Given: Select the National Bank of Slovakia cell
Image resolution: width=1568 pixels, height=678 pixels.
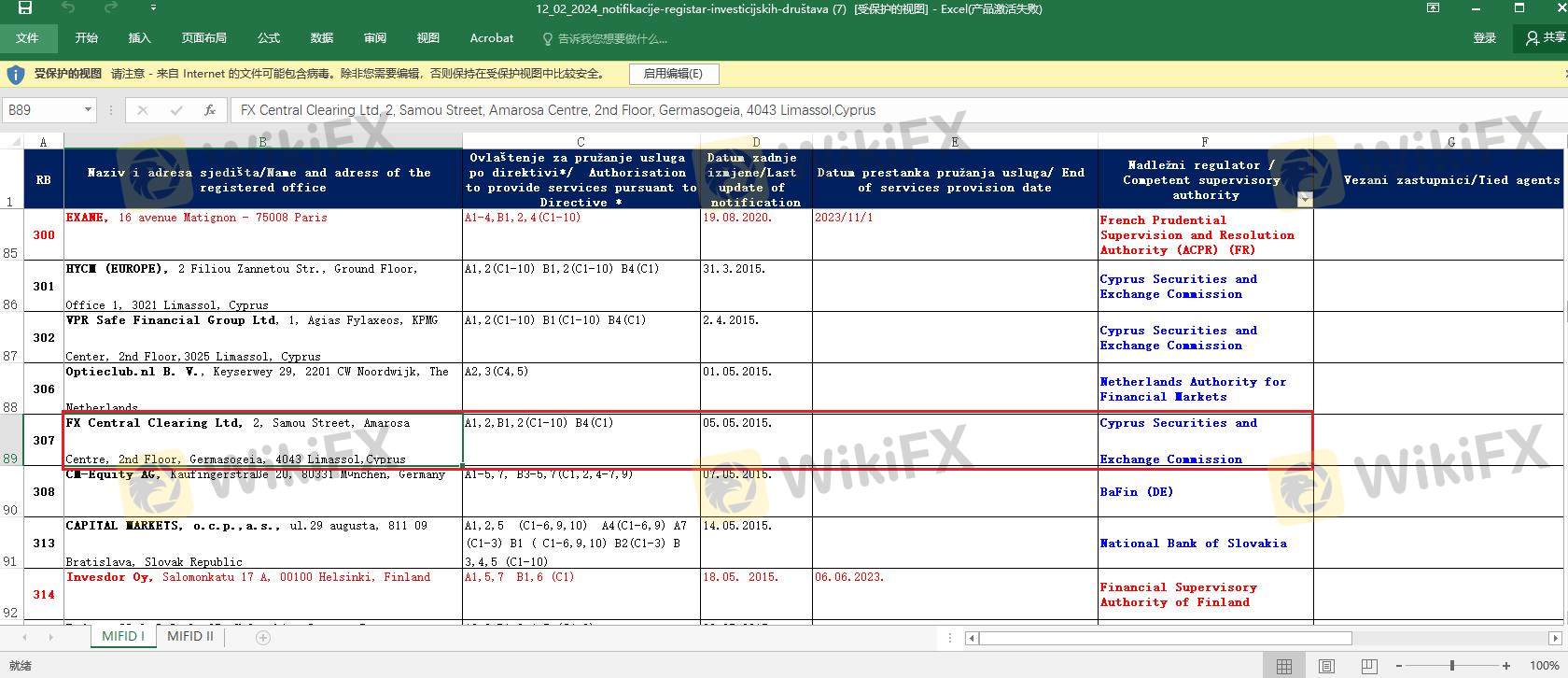Looking at the screenshot, I should coord(1205,543).
